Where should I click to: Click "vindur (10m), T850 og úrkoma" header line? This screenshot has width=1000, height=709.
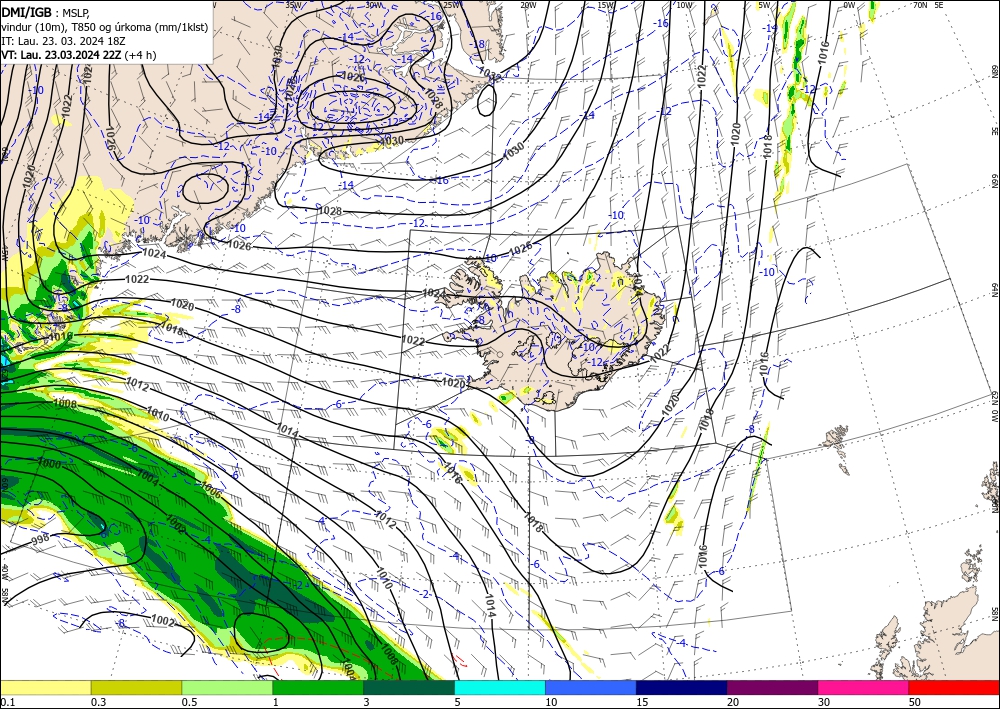[77, 27]
